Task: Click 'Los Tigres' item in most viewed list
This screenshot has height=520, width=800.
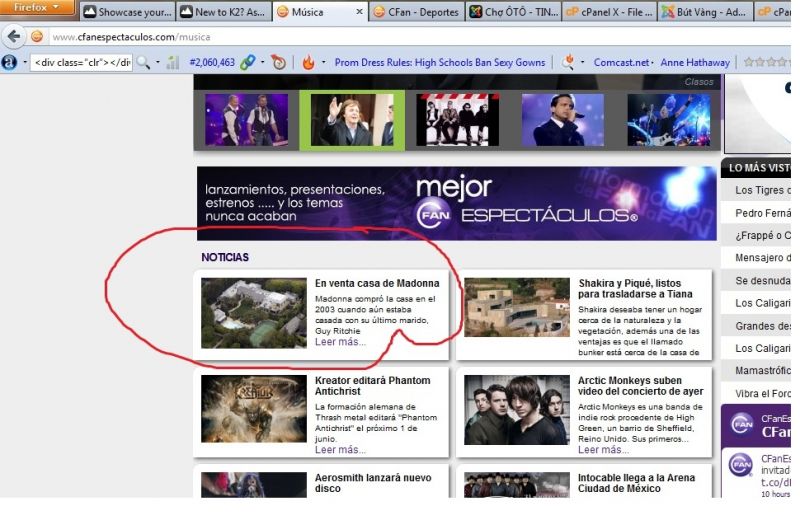Action: (x=756, y=190)
